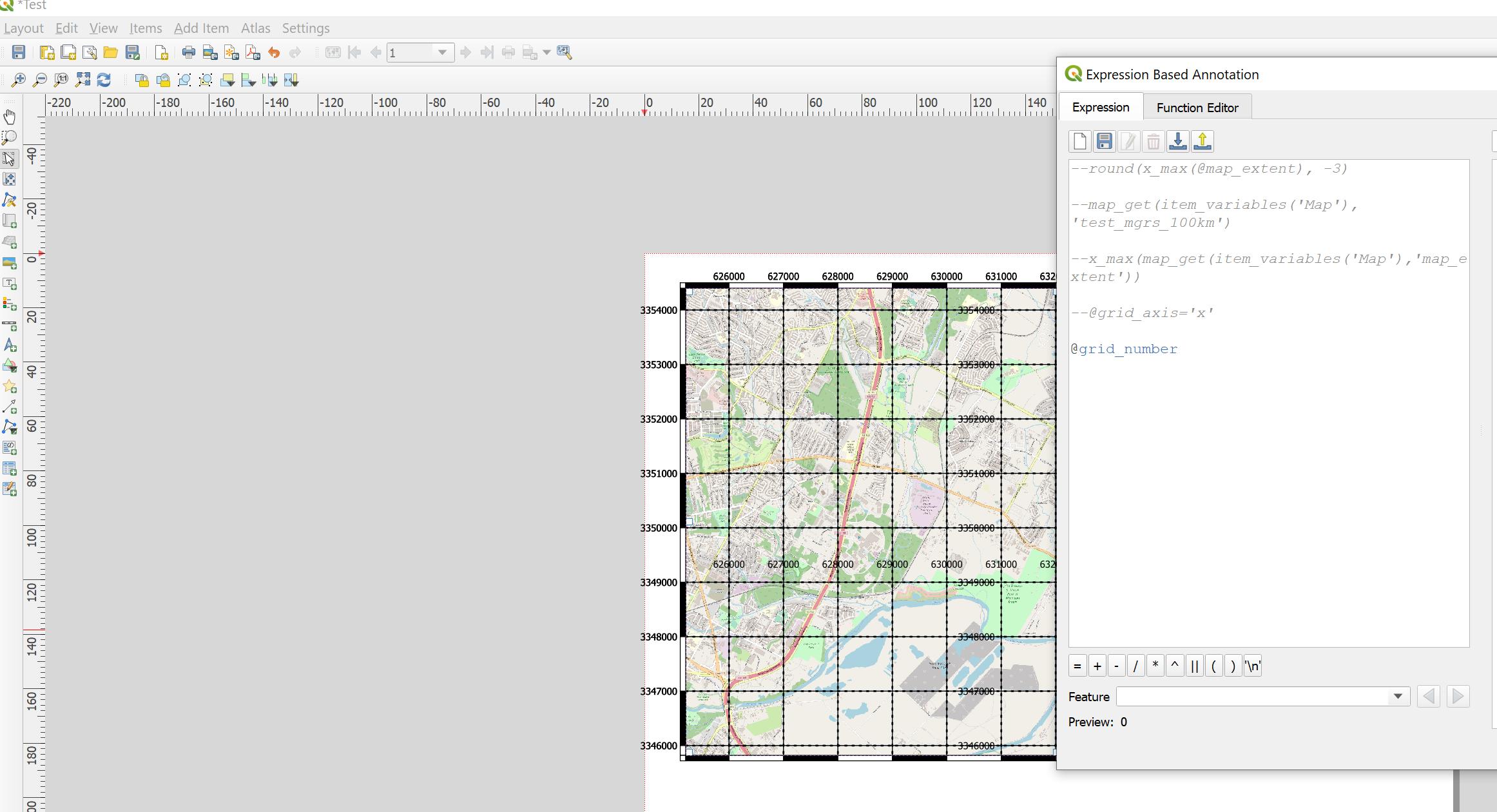Expand the Feature combo box
Viewport: 1497px width, 812px height.
[x=1397, y=696]
